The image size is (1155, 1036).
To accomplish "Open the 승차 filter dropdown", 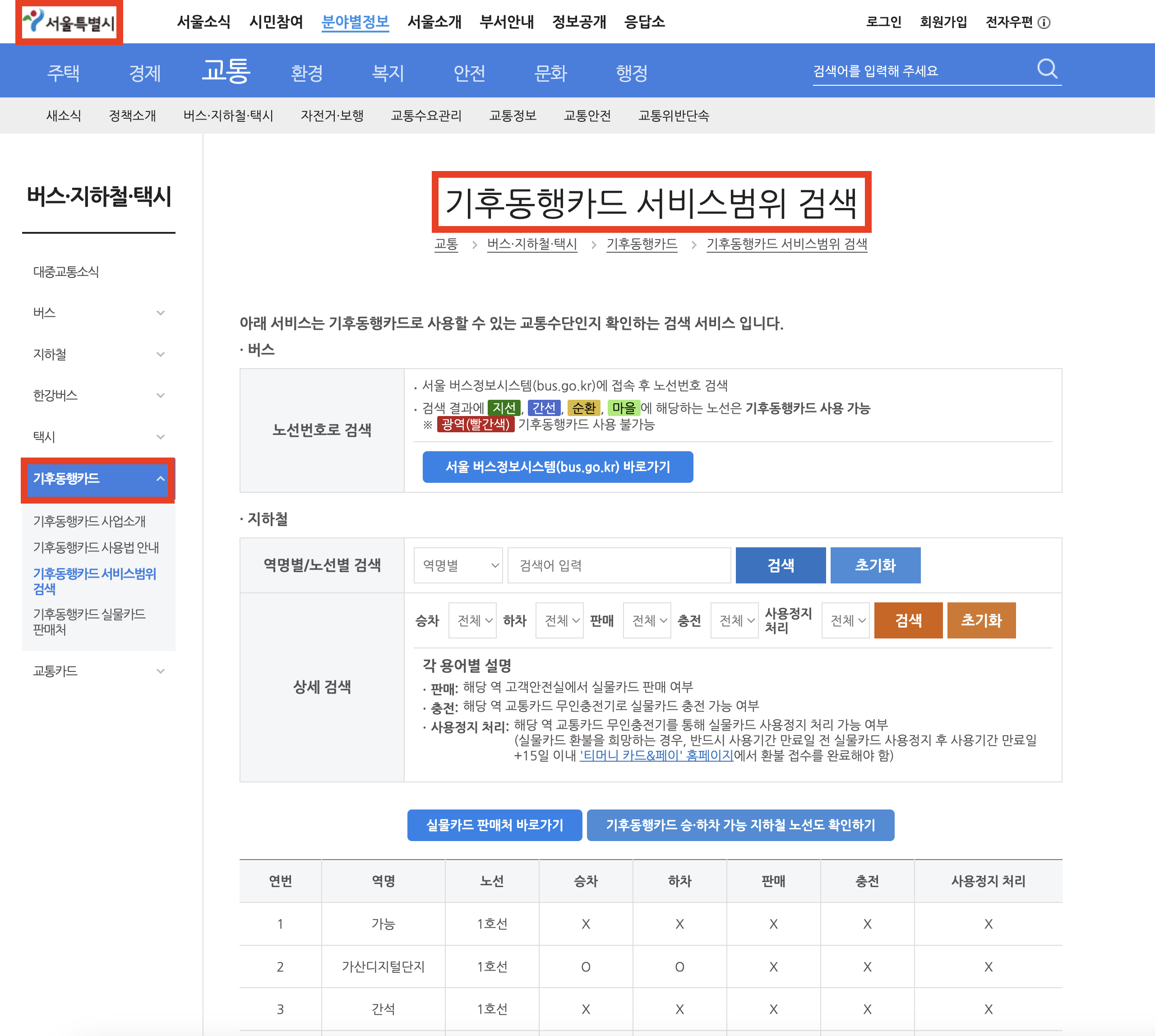I will point(473,620).
